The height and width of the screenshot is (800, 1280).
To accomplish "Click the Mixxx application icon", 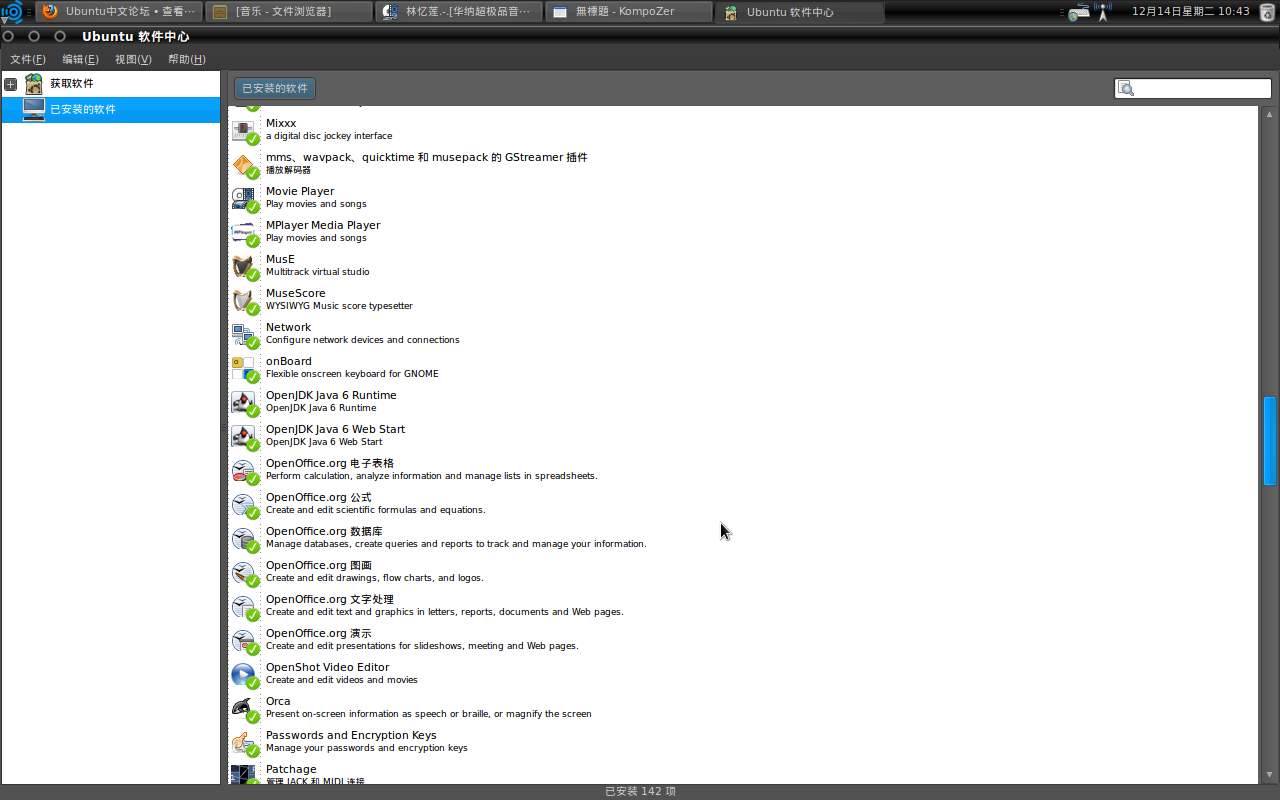I will click(x=244, y=130).
